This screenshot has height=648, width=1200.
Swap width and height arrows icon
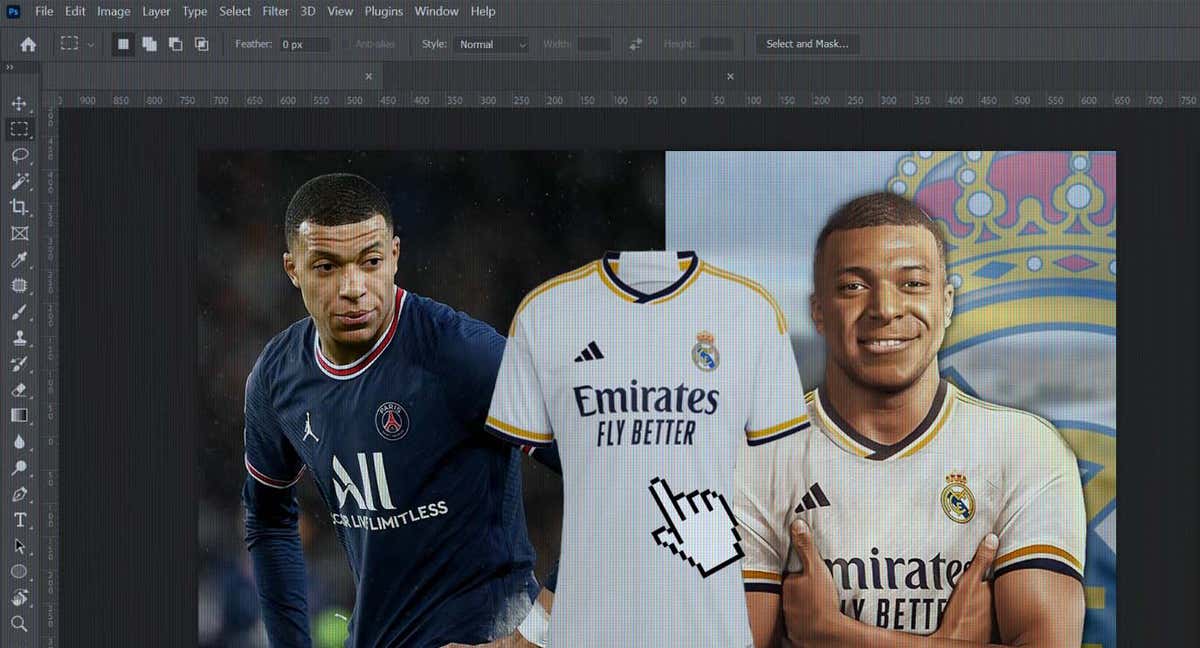(x=636, y=44)
